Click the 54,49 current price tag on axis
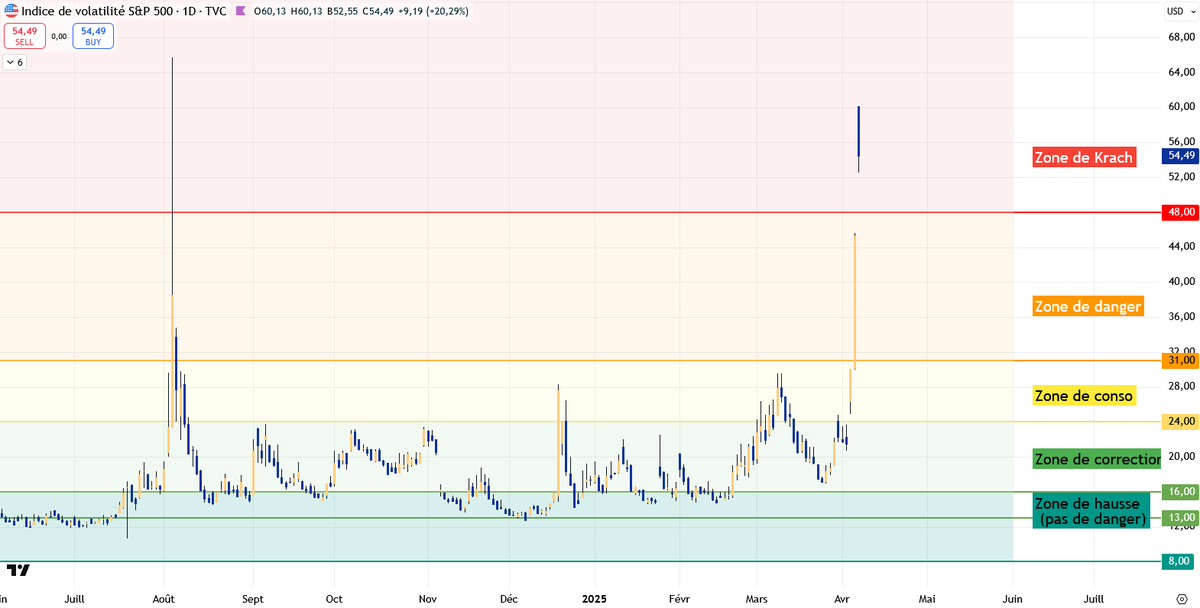1200x608 pixels. (1180, 156)
